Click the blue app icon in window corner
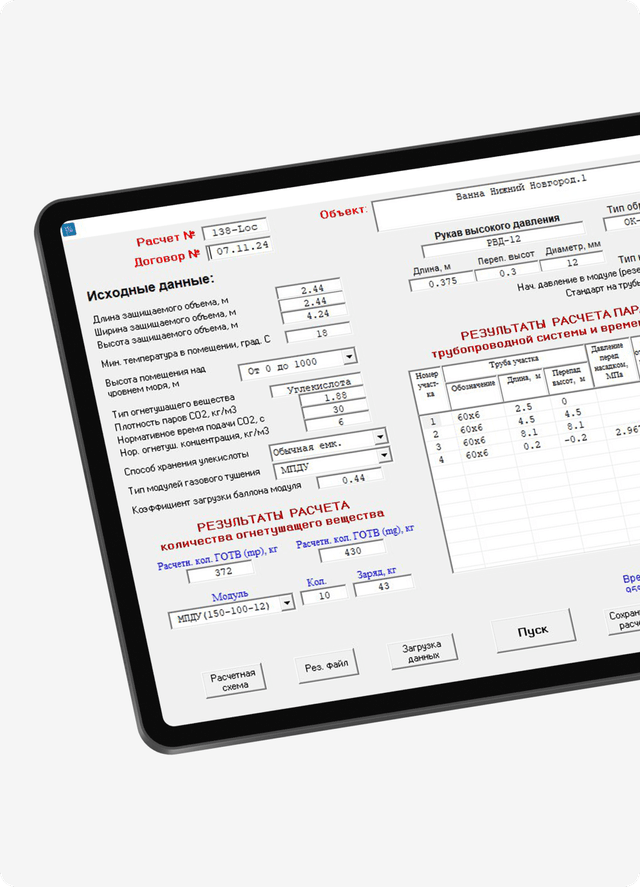This screenshot has height=887, width=640. (x=68, y=229)
